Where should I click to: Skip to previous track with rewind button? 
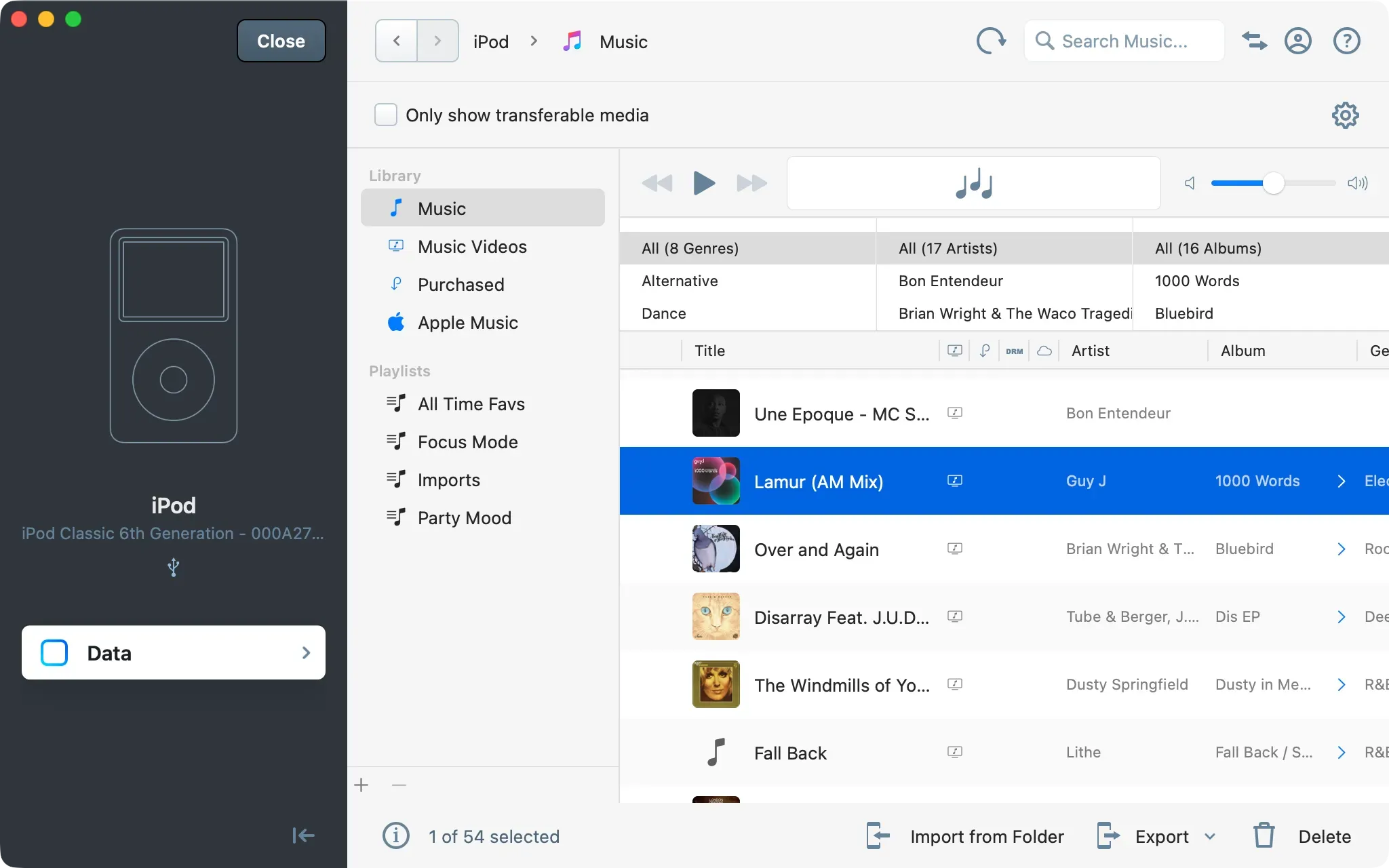coord(657,183)
